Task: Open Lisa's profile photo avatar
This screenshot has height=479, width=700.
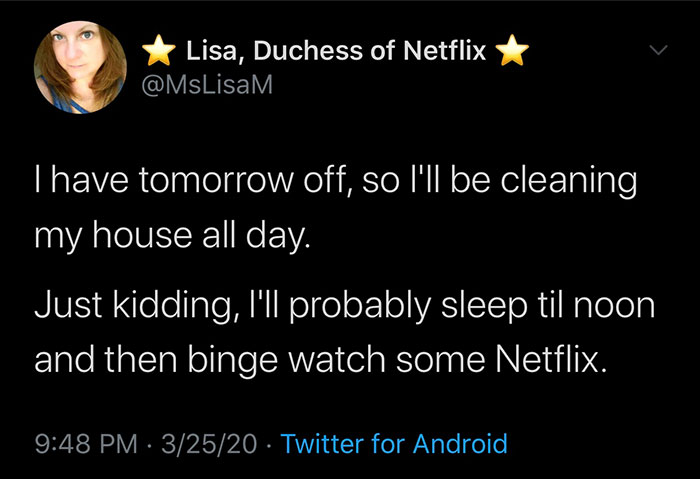Action: (x=80, y=67)
